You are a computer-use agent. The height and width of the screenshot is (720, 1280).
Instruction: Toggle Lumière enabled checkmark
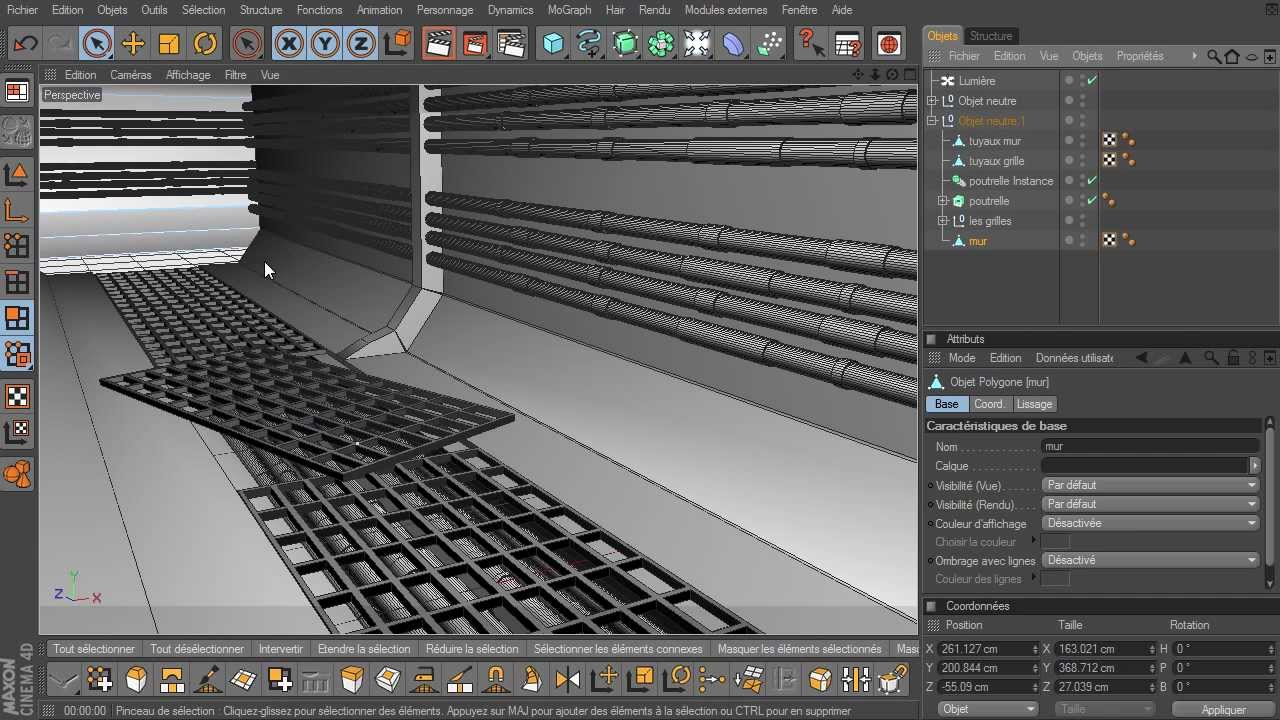pyautogui.click(x=1092, y=81)
